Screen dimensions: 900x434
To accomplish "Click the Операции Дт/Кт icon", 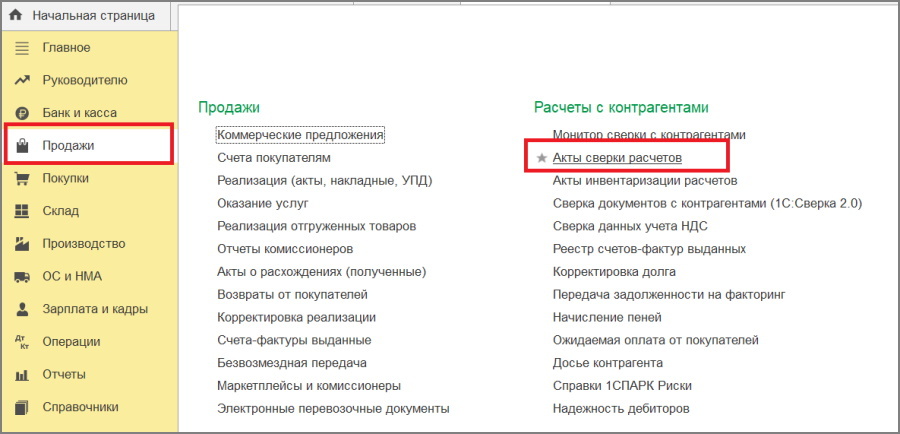I will (22, 342).
